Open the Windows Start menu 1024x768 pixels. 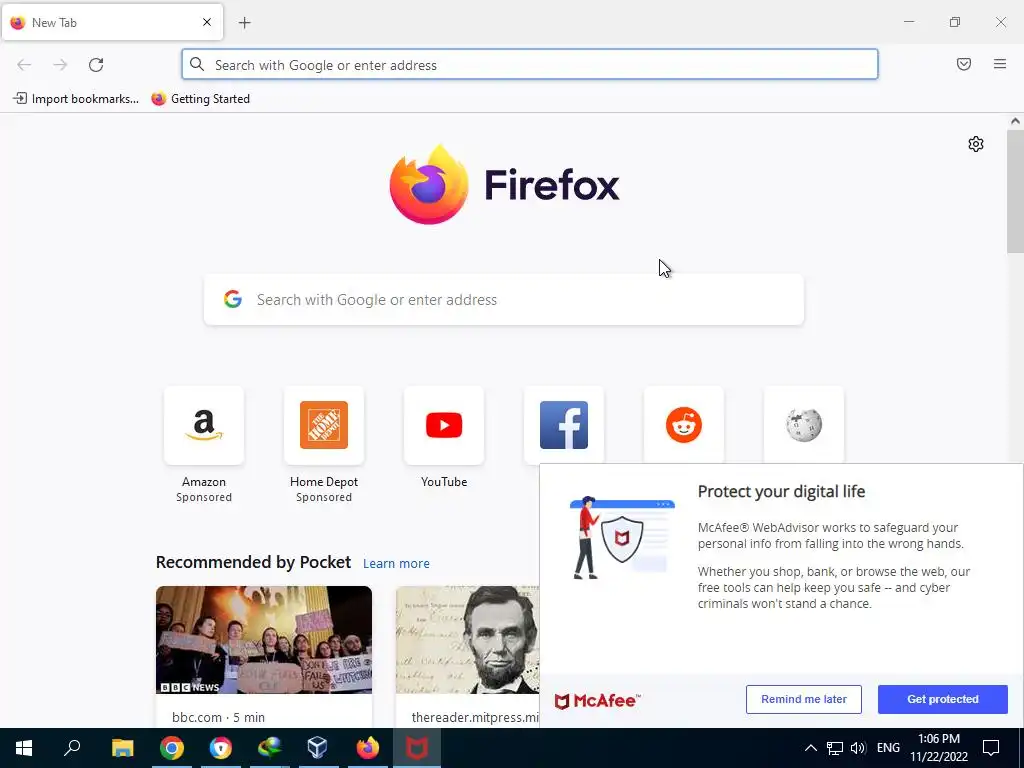click(24, 748)
